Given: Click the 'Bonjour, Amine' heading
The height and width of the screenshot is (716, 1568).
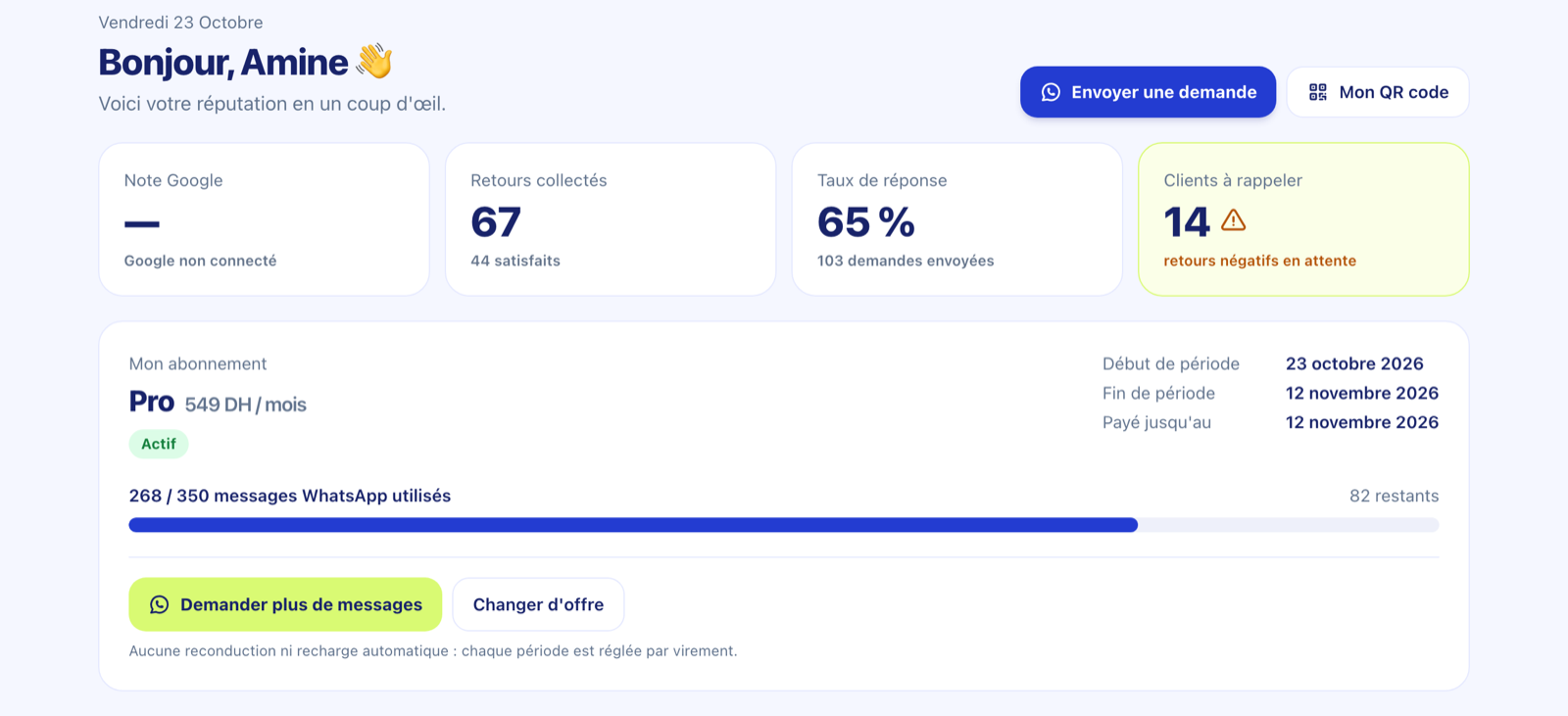Looking at the screenshot, I should (223, 62).
